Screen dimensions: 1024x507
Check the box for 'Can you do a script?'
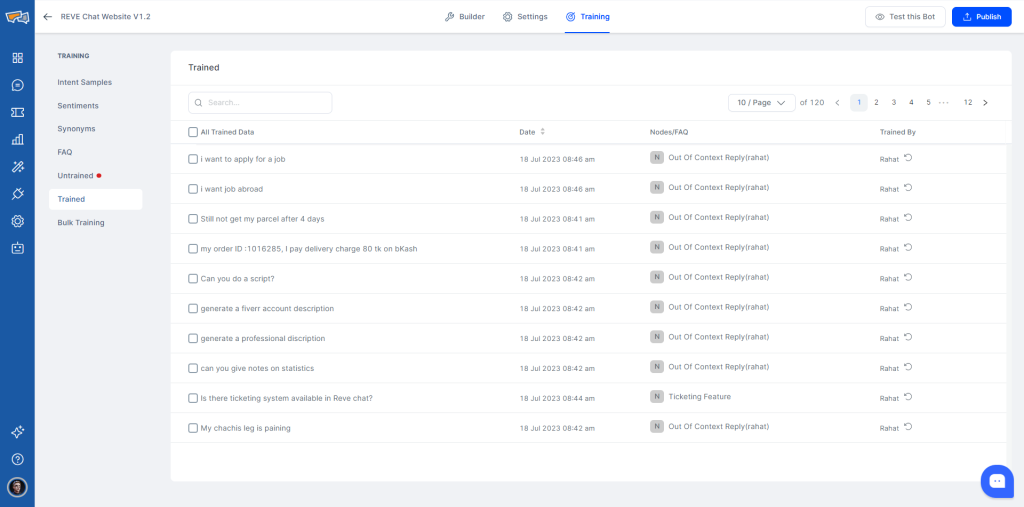pyautogui.click(x=193, y=278)
